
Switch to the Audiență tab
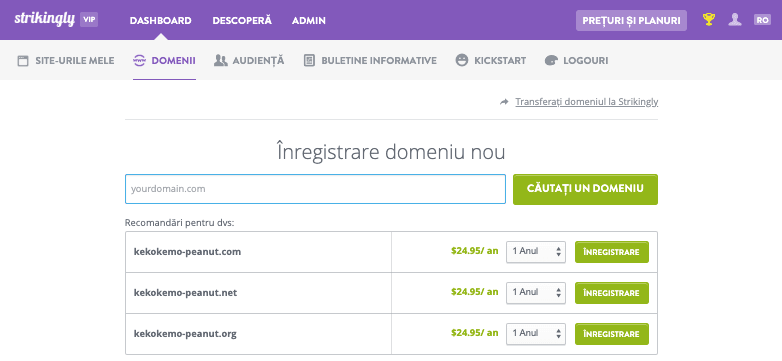click(249, 61)
